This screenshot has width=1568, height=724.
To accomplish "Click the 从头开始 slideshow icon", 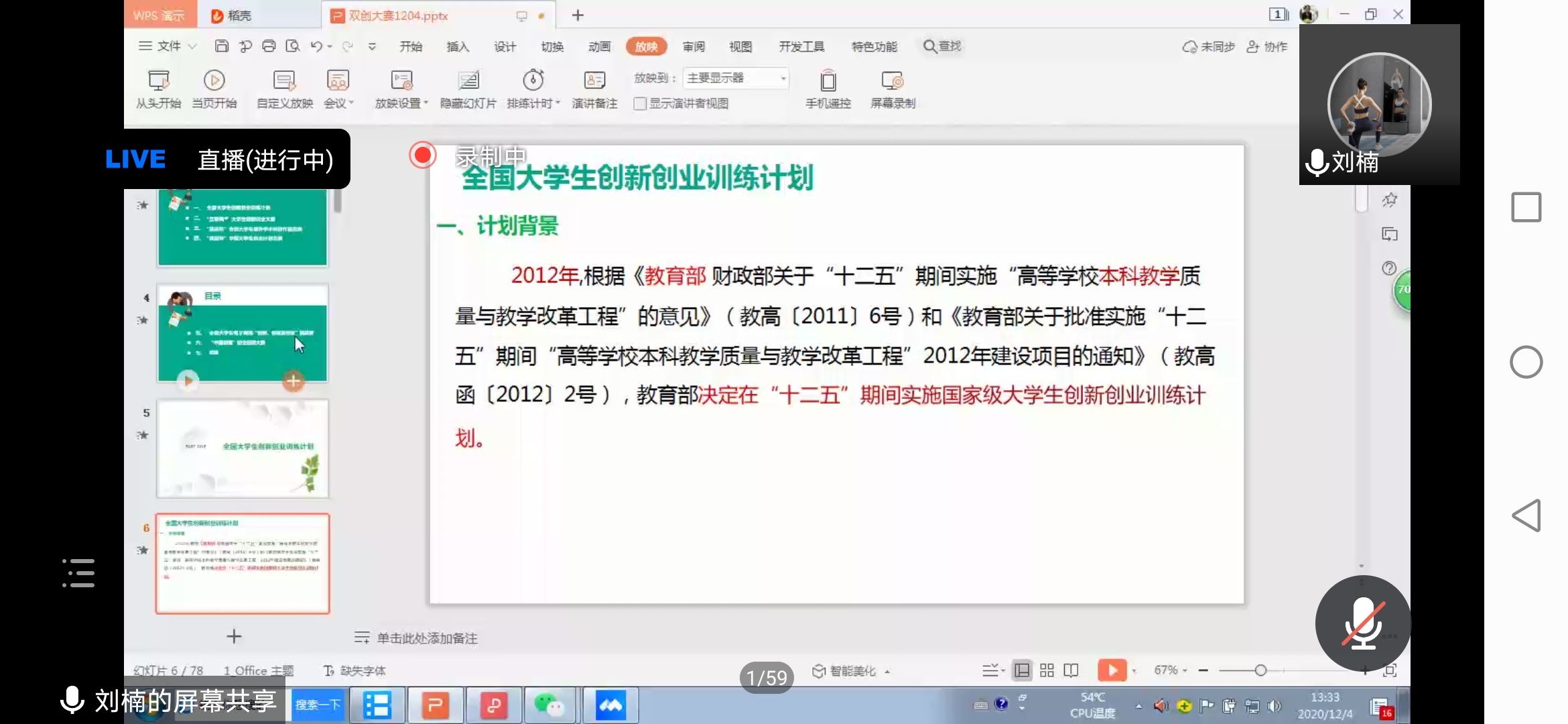I will [158, 82].
